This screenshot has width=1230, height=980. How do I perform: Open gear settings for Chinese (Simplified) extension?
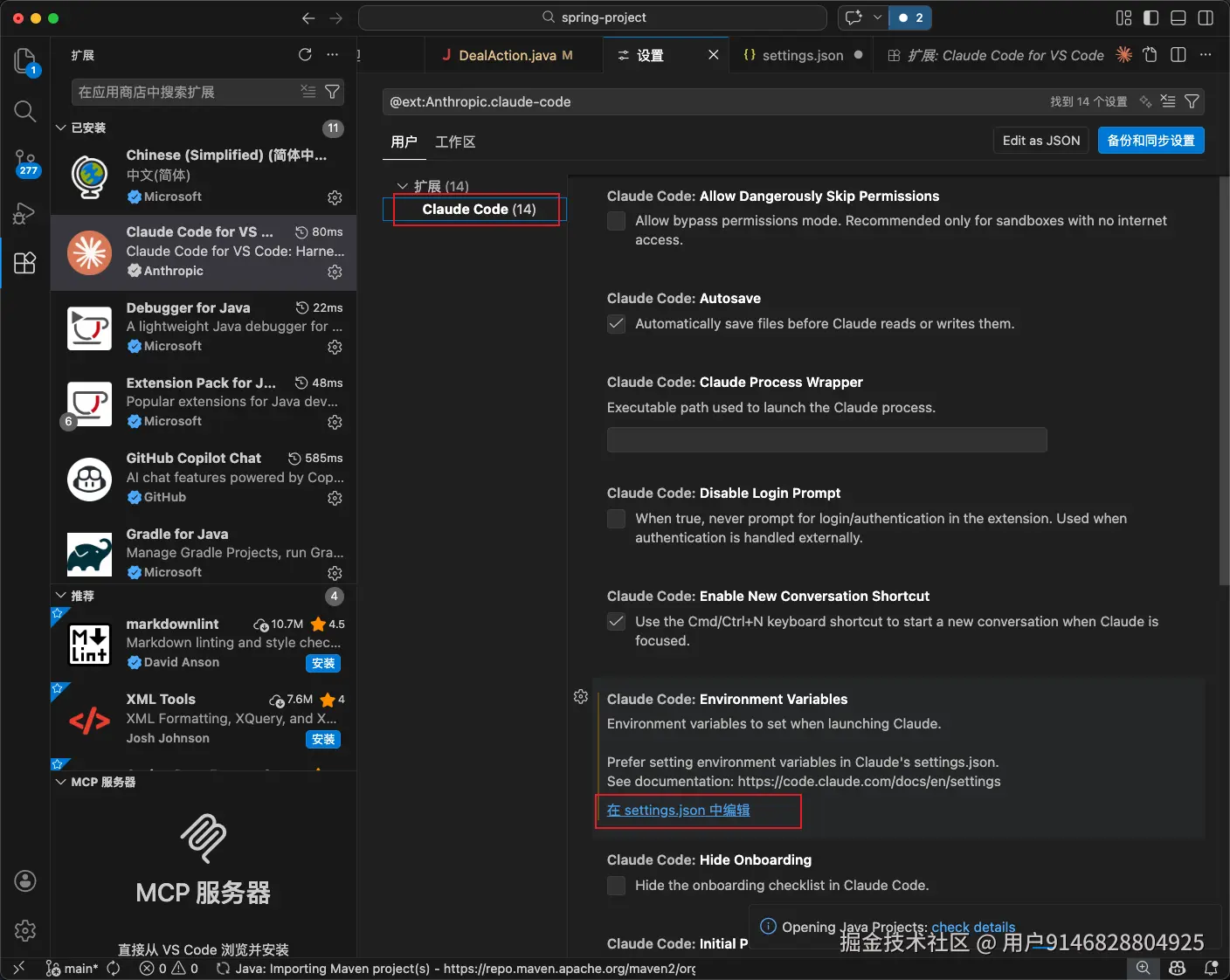335,197
